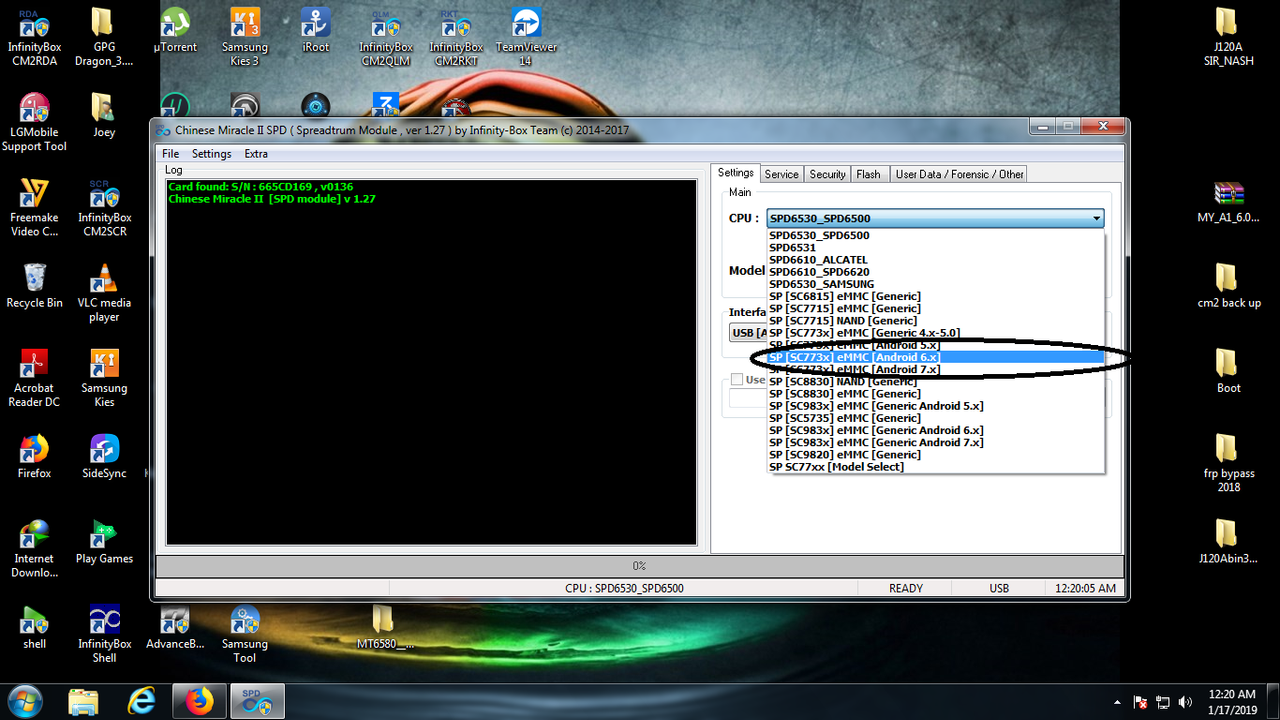The image size is (1280, 720).
Task: Select SP [SC7715] NAND [Generic]
Action: pos(935,321)
